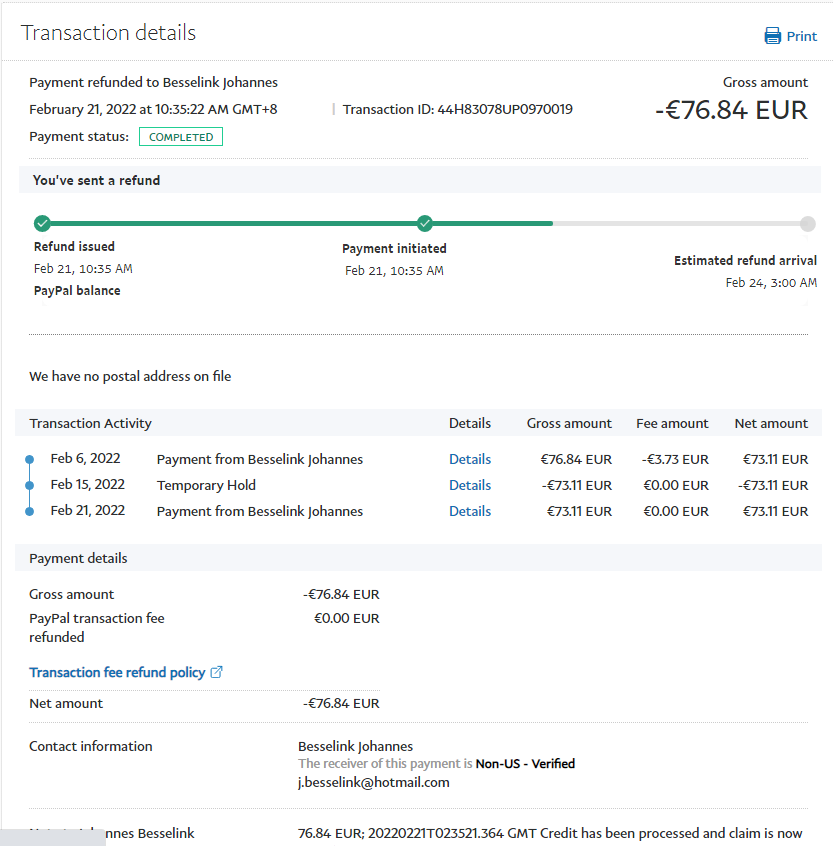The height and width of the screenshot is (846, 833).
Task: View Details for the Feb 21 payment
Action: [x=469, y=512]
